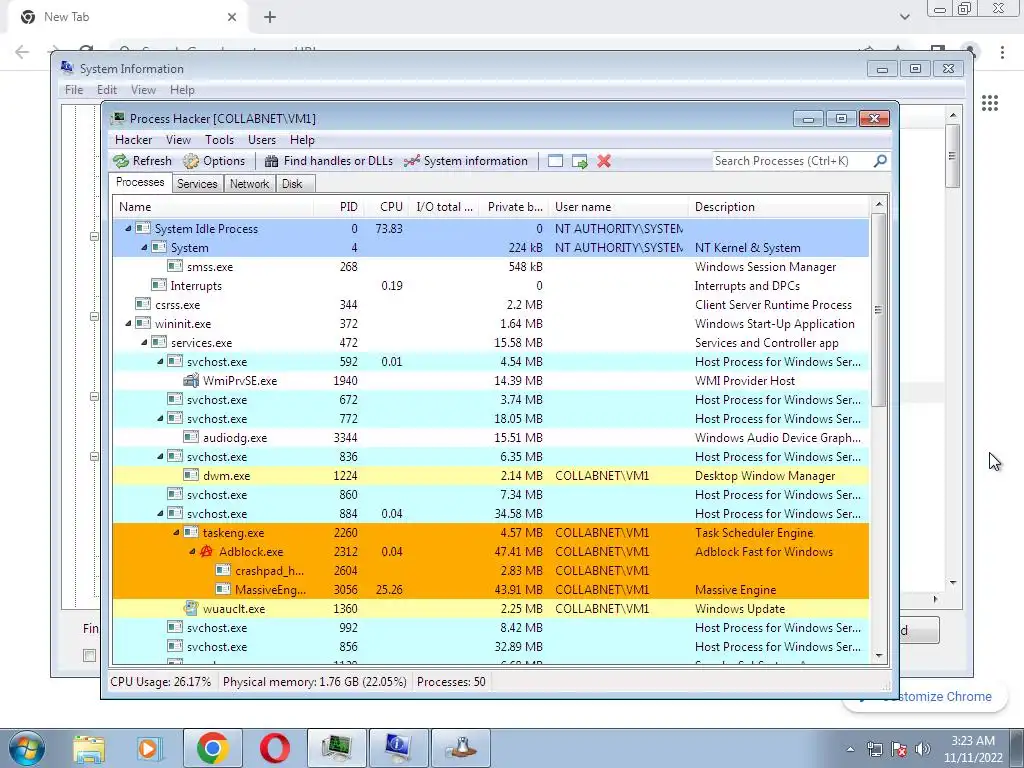Click the search magnifier icon

(880, 161)
